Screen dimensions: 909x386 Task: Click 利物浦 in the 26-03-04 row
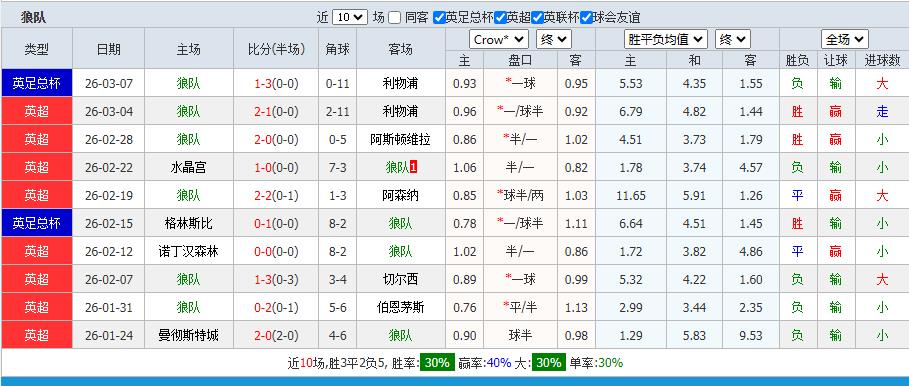click(x=400, y=111)
